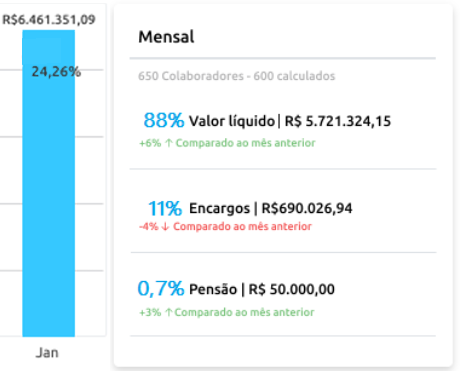460x371 pixels.
Task: Click the blue Jan bar in chart
Action: click(x=49, y=183)
